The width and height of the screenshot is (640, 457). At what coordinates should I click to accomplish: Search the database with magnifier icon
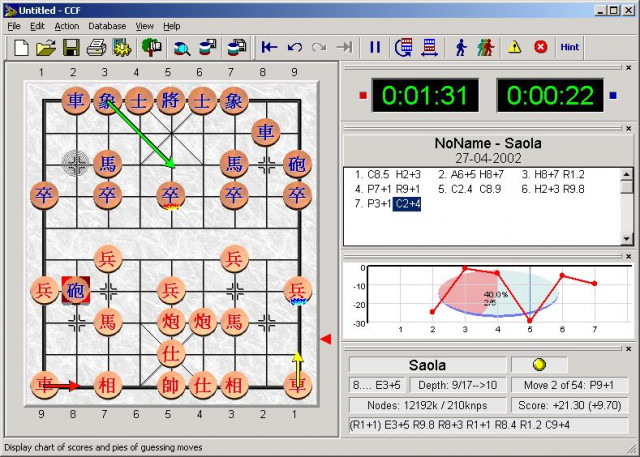tap(182, 47)
